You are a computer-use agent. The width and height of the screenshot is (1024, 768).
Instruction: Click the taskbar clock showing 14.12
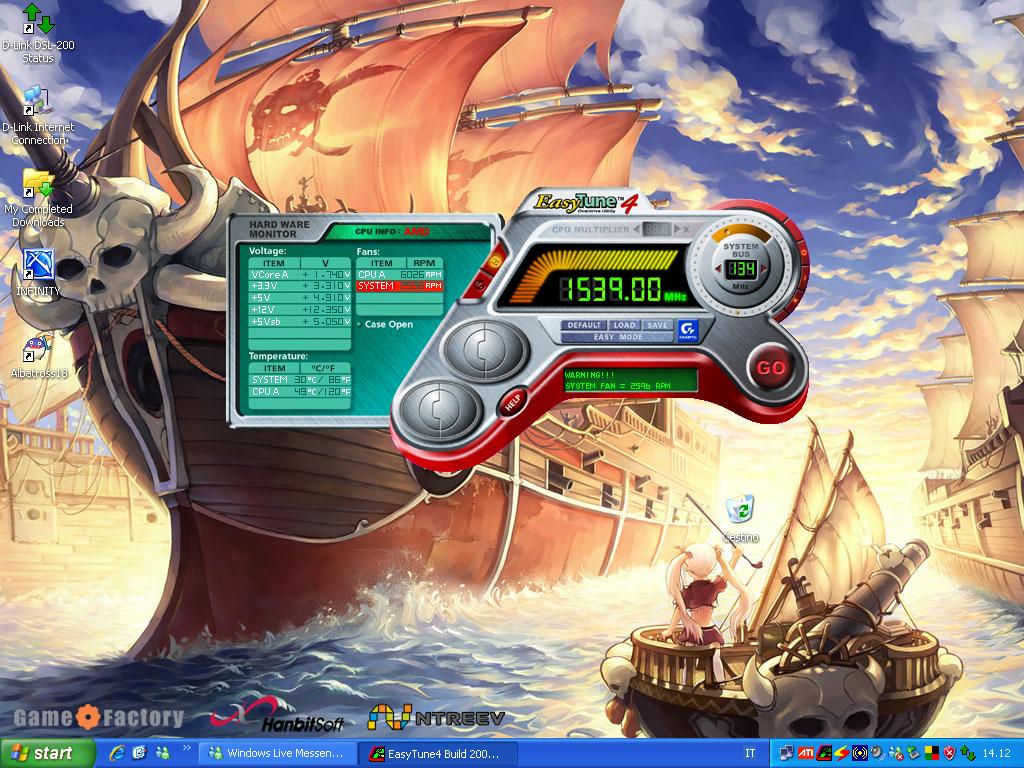coord(997,753)
